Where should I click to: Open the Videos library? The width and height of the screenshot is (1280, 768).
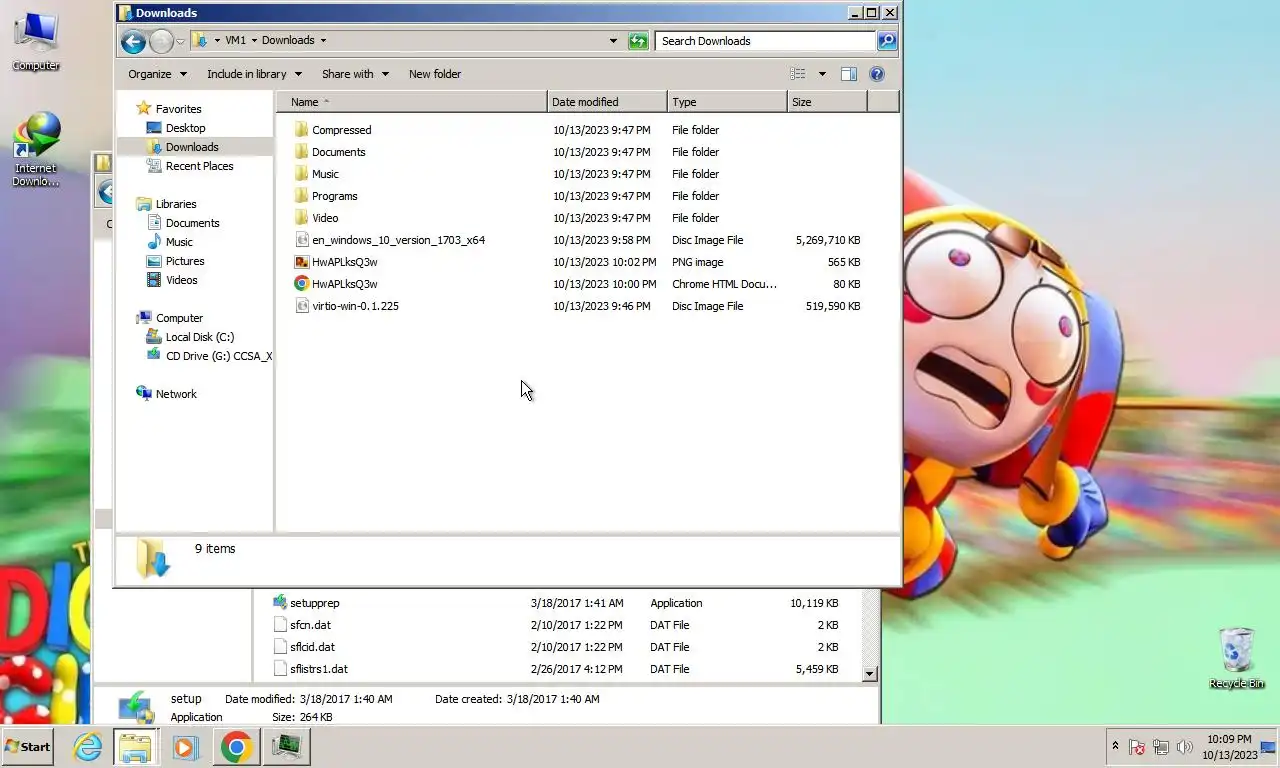[181, 280]
